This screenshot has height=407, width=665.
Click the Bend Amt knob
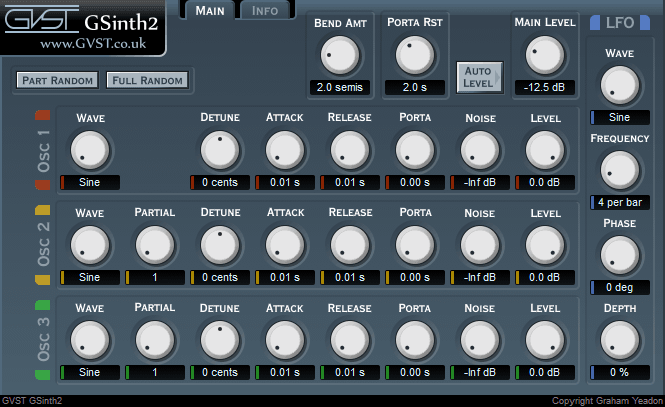coord(340,56)
